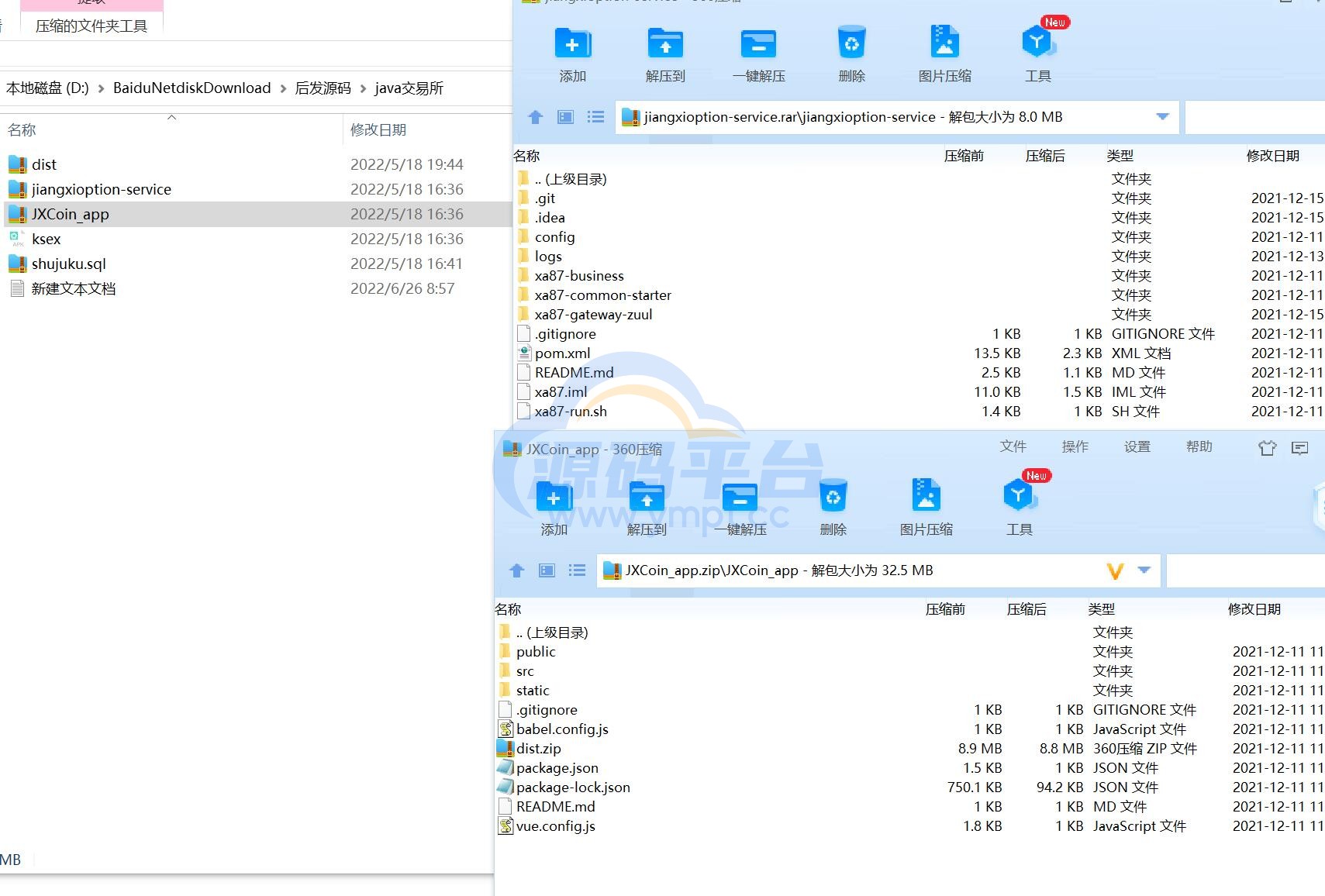Click the orange V icon in JXCoin_app path bar
Screen dimensions: 1325x896
1115,571
